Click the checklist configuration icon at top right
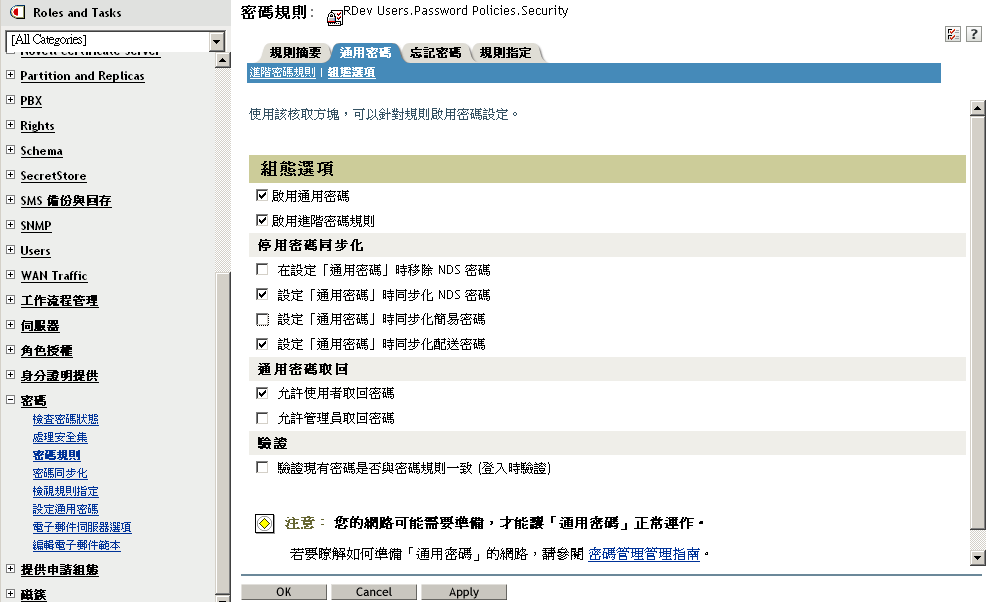 click(953, 33)
